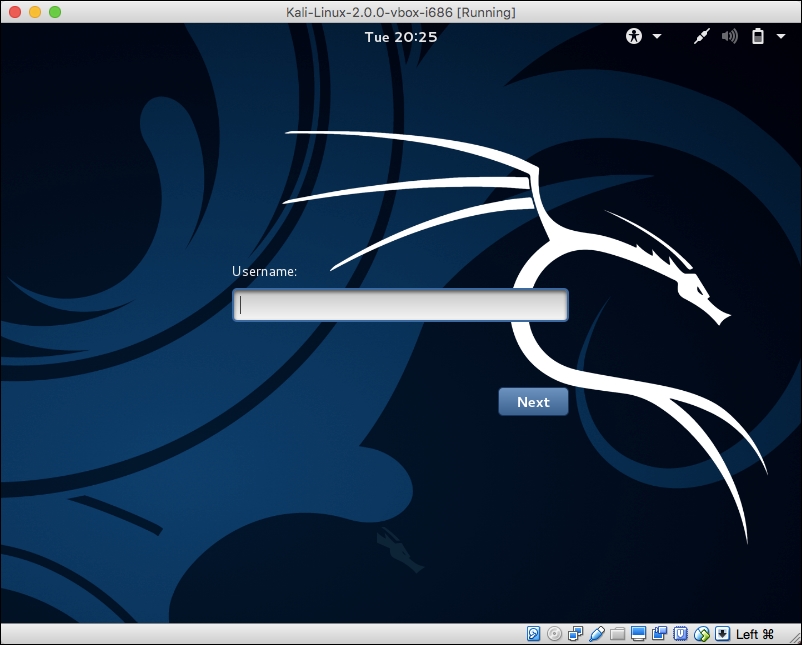Open the shared folders indicator
The image size is (802, 645).
pyautogui.click(x=617, y=634)
